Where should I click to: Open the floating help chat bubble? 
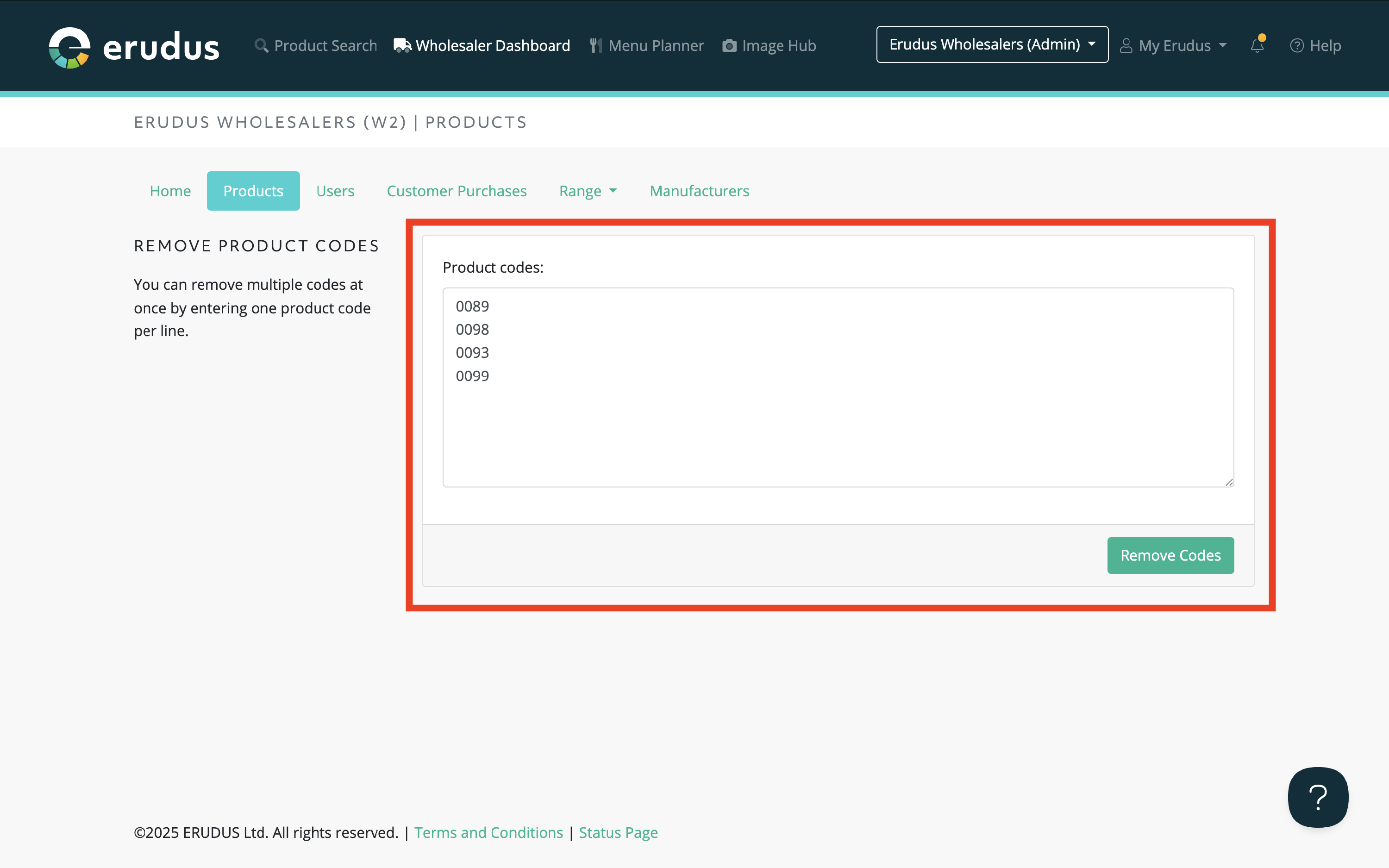click(1318, 797)
